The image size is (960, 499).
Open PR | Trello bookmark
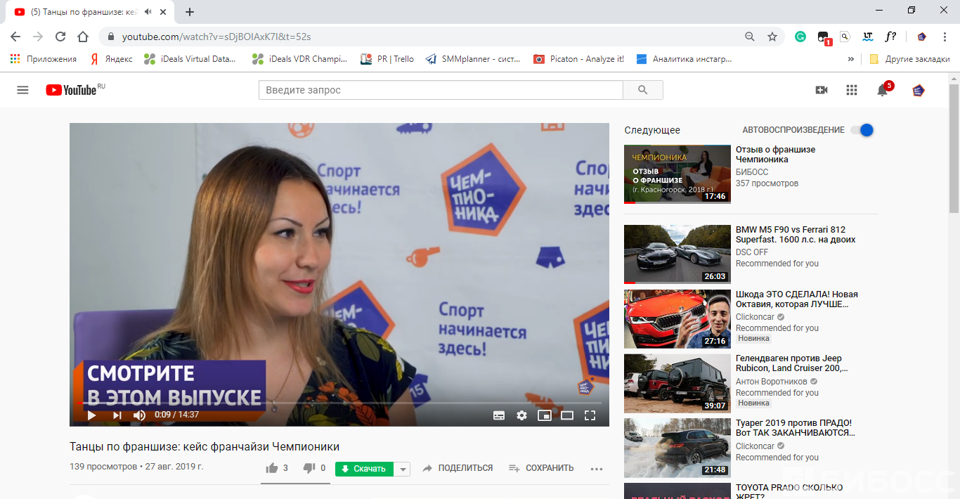pyautogui.click(x=387, y=59)
